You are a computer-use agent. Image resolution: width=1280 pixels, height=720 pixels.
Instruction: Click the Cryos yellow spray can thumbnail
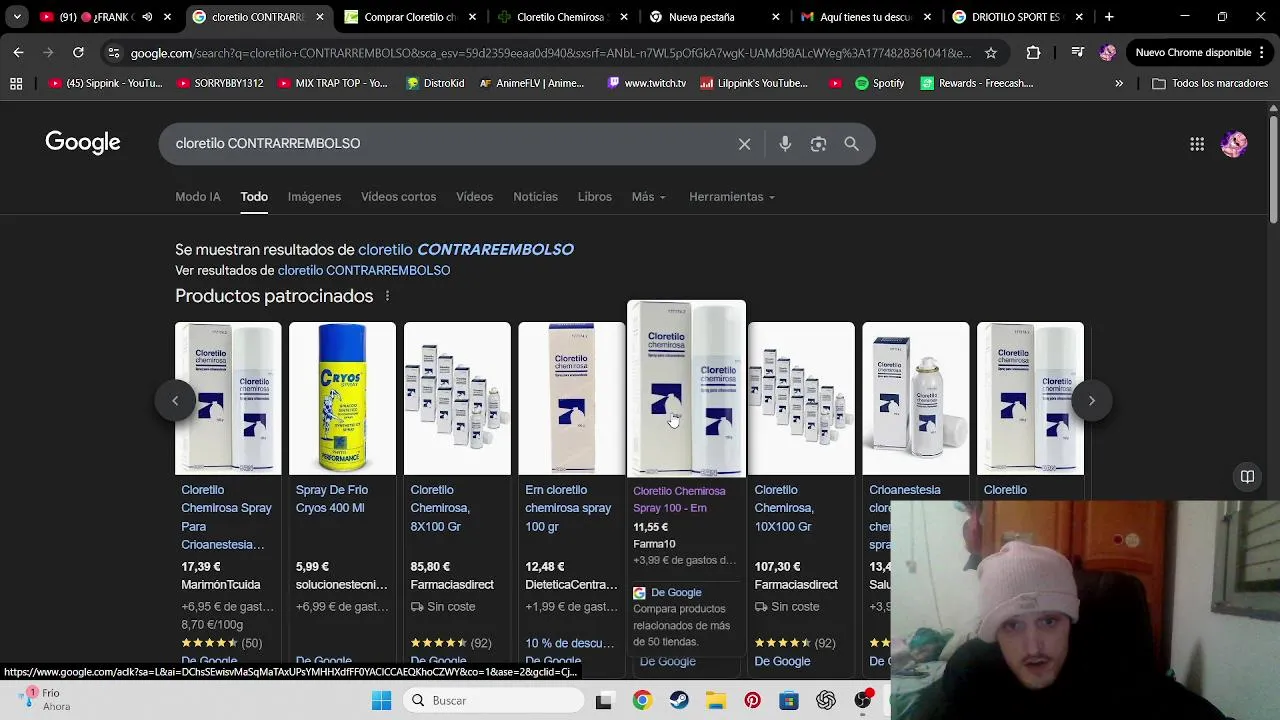point(342,398)
